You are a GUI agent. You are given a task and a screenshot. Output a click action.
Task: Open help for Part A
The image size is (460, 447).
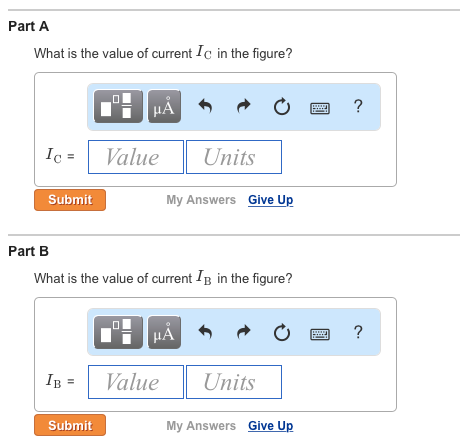pos(358,106)
